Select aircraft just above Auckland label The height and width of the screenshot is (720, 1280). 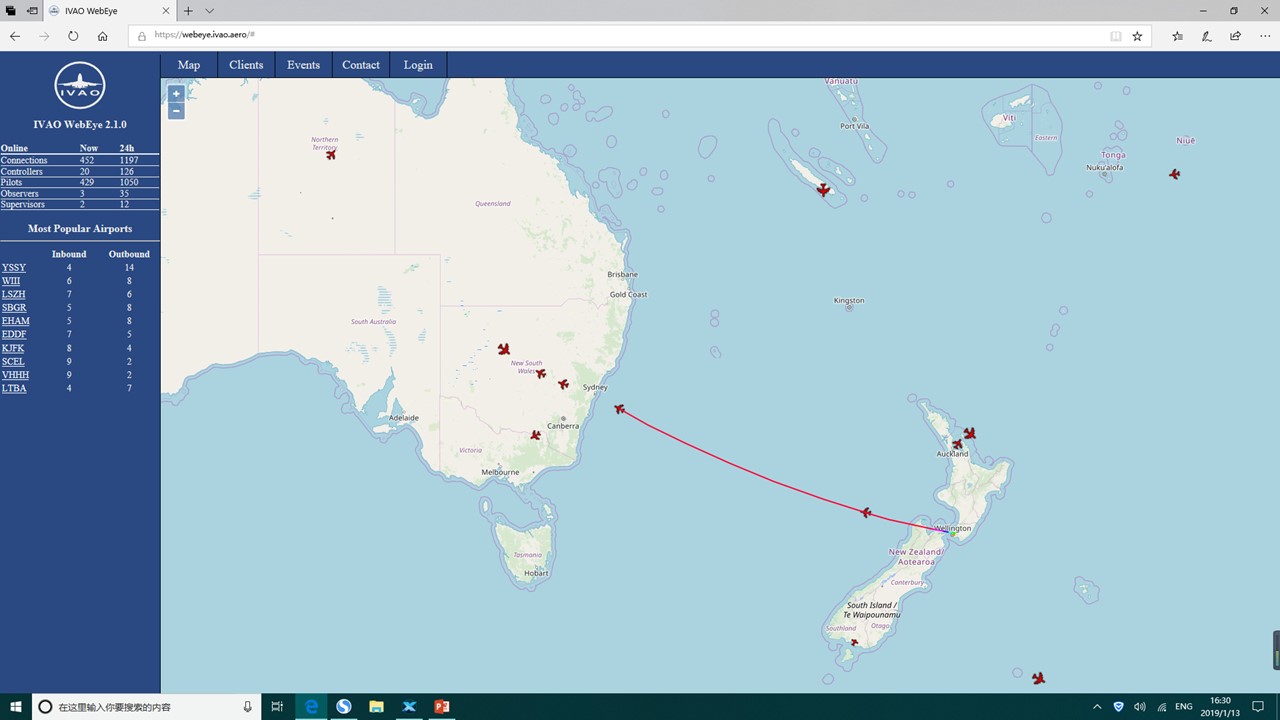(x=957, y=444)
